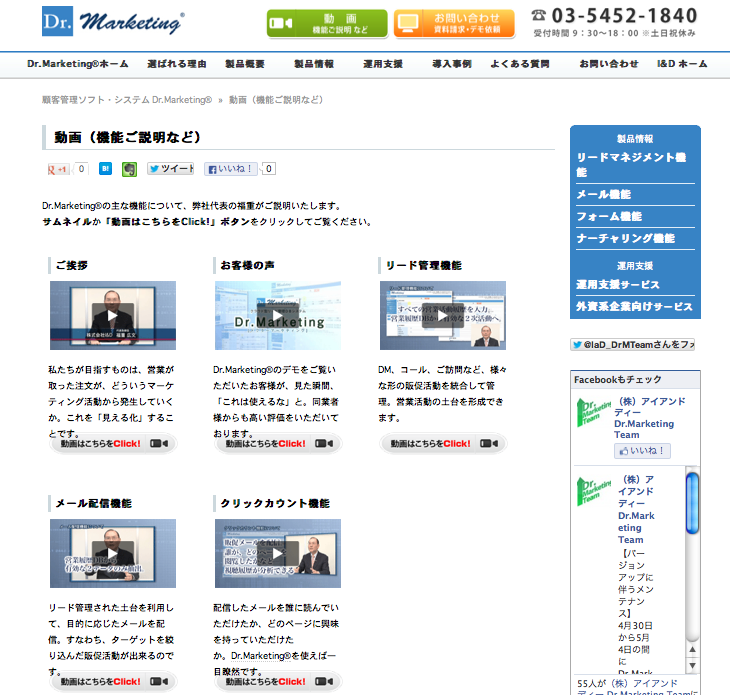Open the green 動画 video button

(x=327, y=23)
